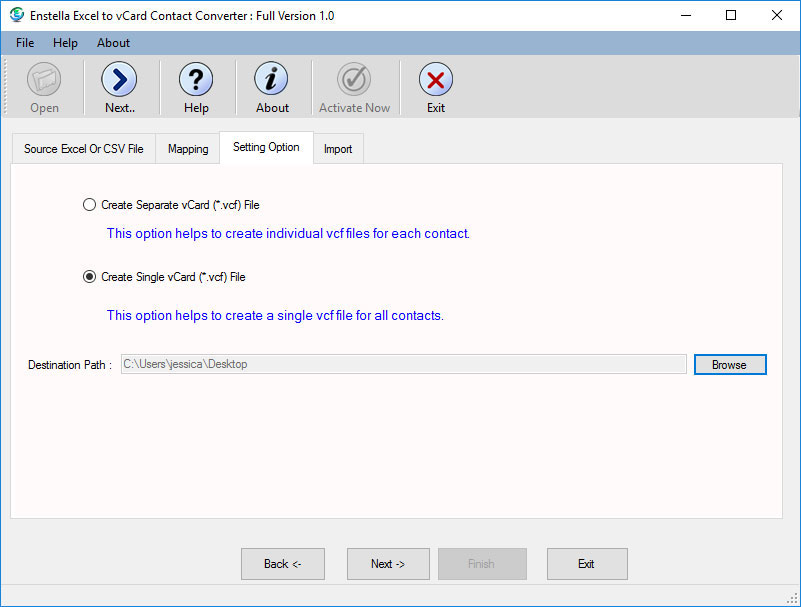Screen dimensions: 801x607
Task: Click the Enstella app icon in title bar
Action: click(x=17, y=16)
